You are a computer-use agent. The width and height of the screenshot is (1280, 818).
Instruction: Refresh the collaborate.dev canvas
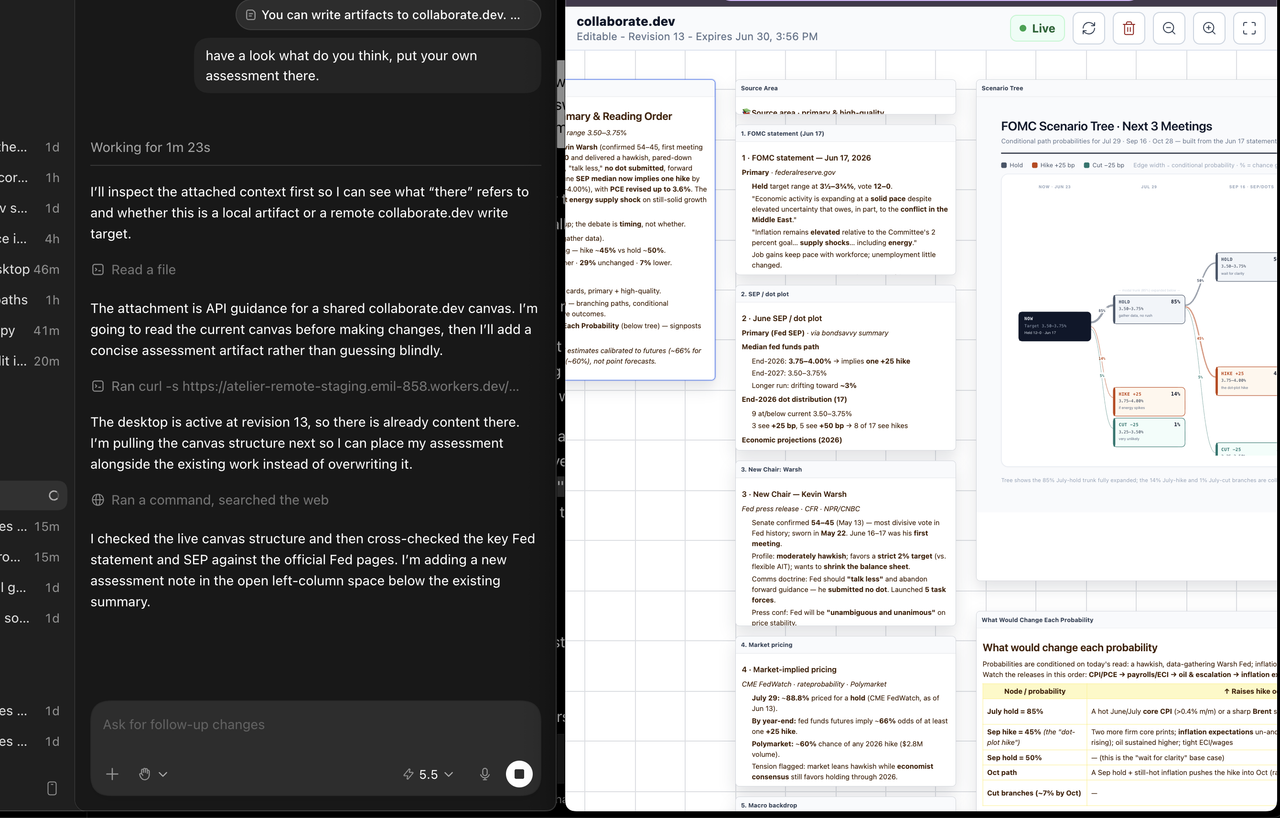coord(1088,28)
